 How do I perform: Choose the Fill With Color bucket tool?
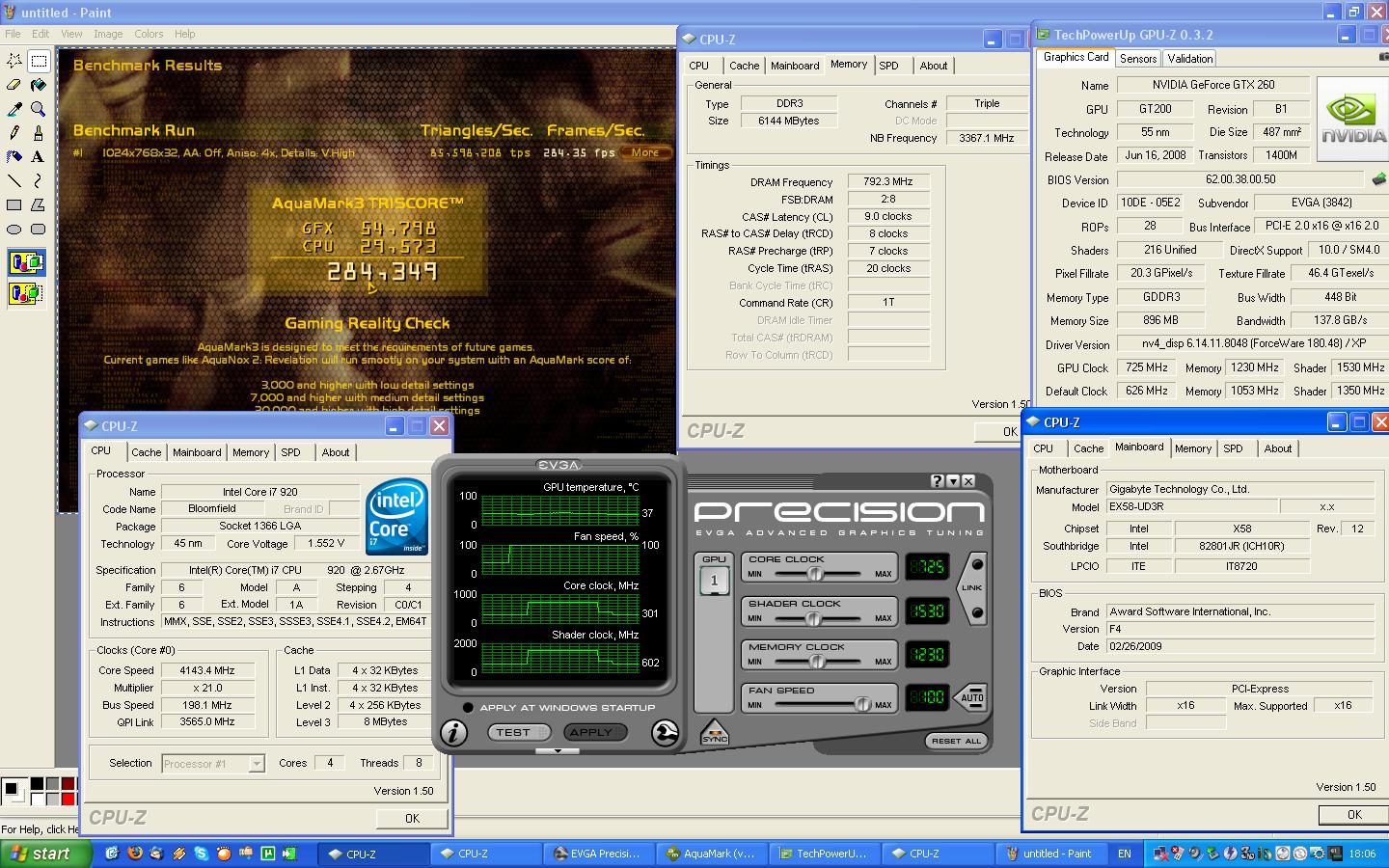[39, 85]
